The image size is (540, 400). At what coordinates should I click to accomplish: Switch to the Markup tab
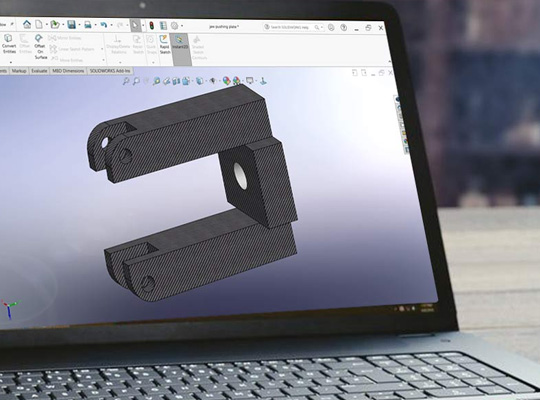click(x=19, y=71)
